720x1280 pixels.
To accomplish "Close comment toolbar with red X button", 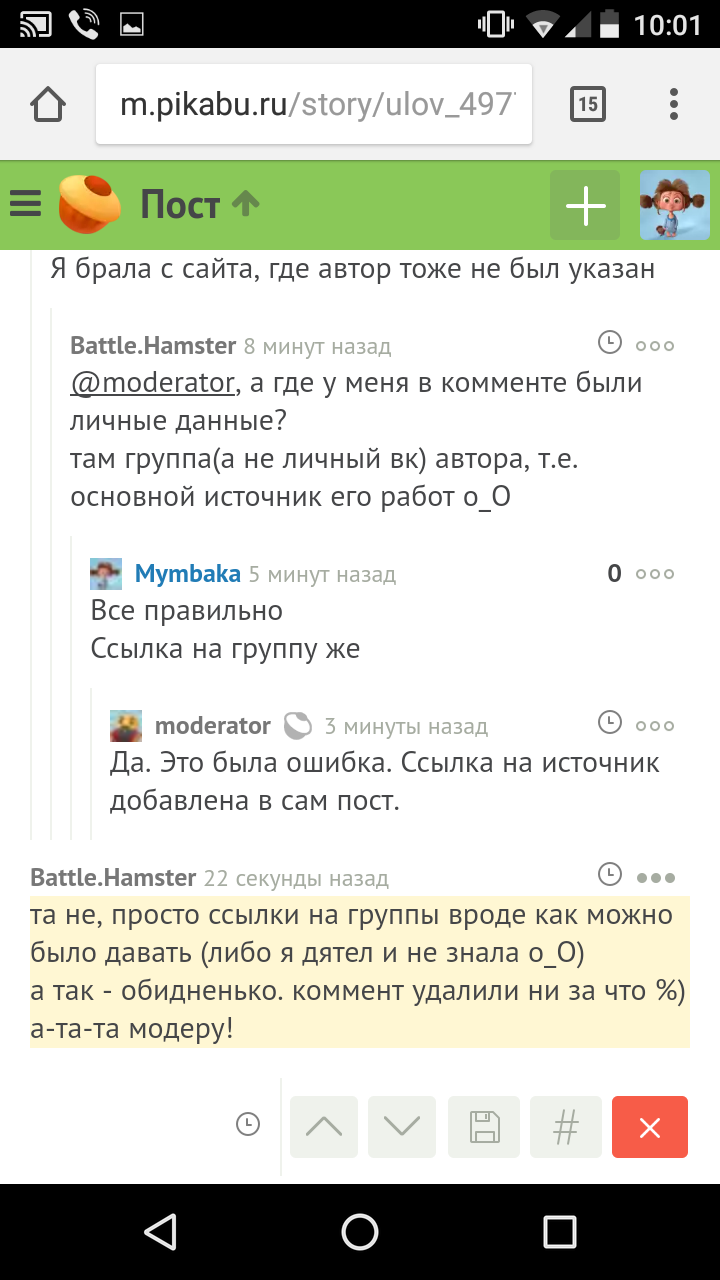I will [650, 1127].
